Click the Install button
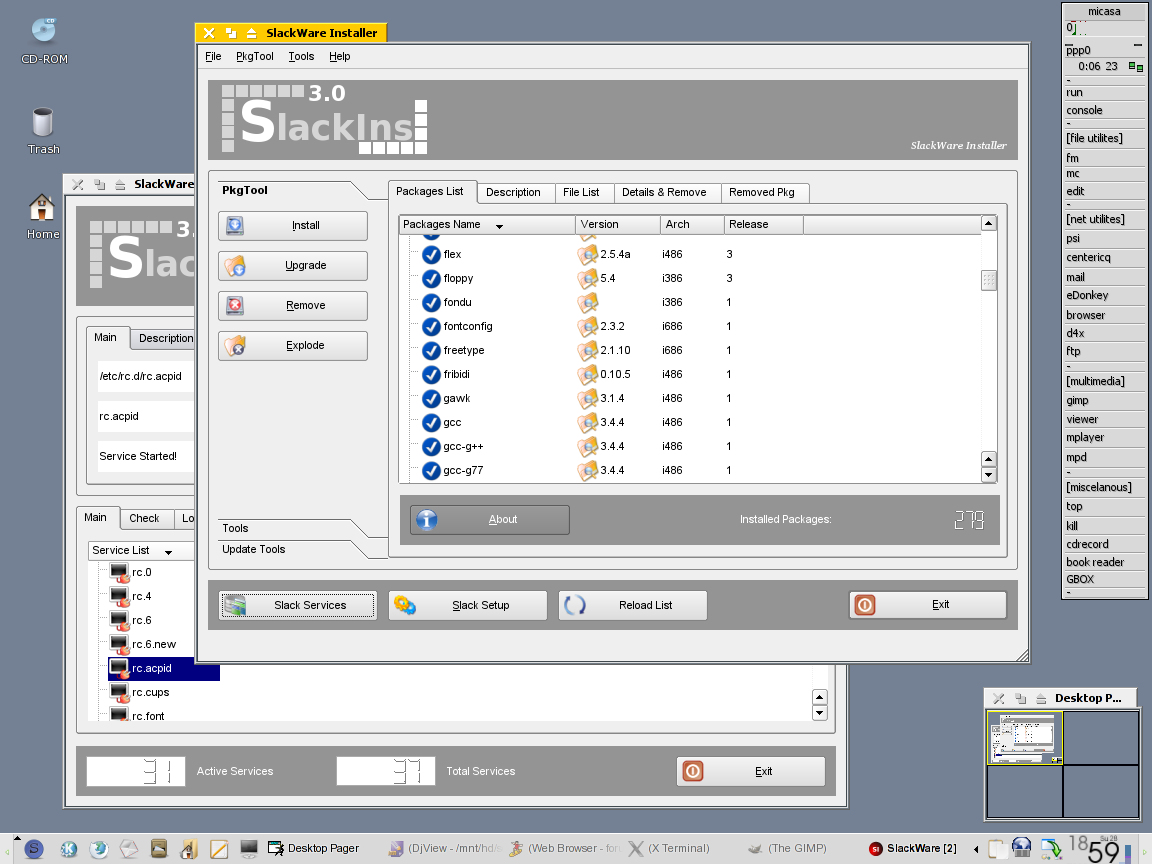 coord(293,226)
